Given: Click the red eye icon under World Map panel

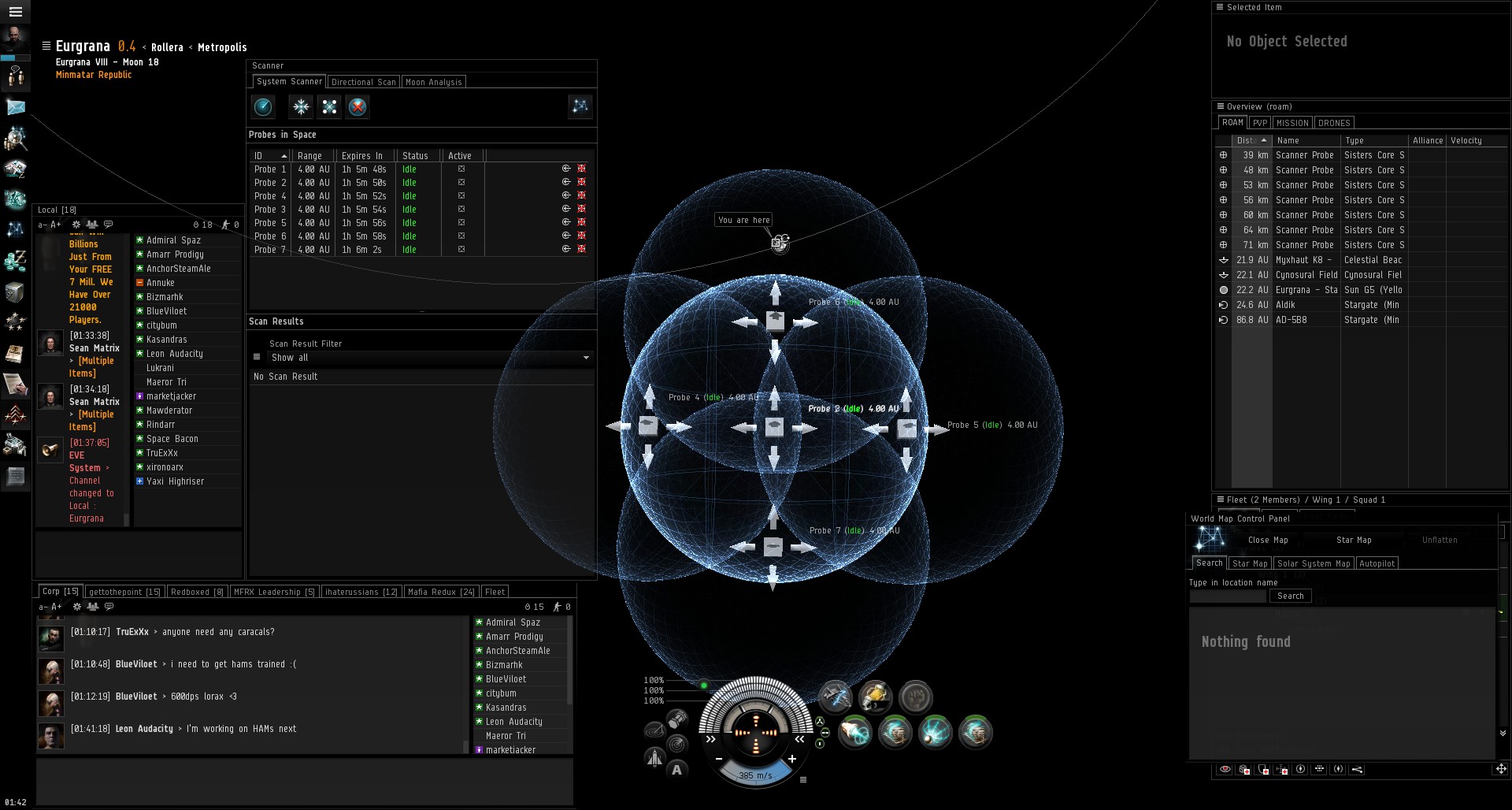Looking at the screenshot, I should pyautogui.click(x=1225, y=770).
